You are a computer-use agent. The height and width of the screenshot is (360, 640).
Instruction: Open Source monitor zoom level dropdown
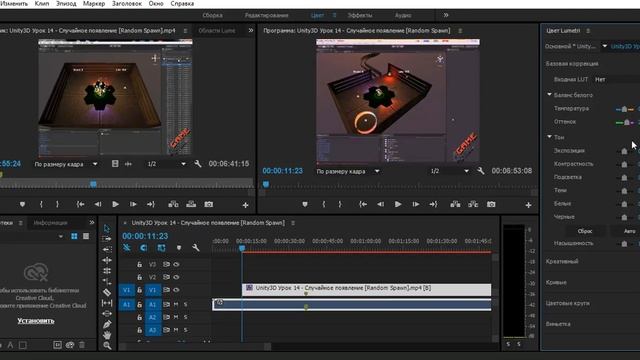66,164
